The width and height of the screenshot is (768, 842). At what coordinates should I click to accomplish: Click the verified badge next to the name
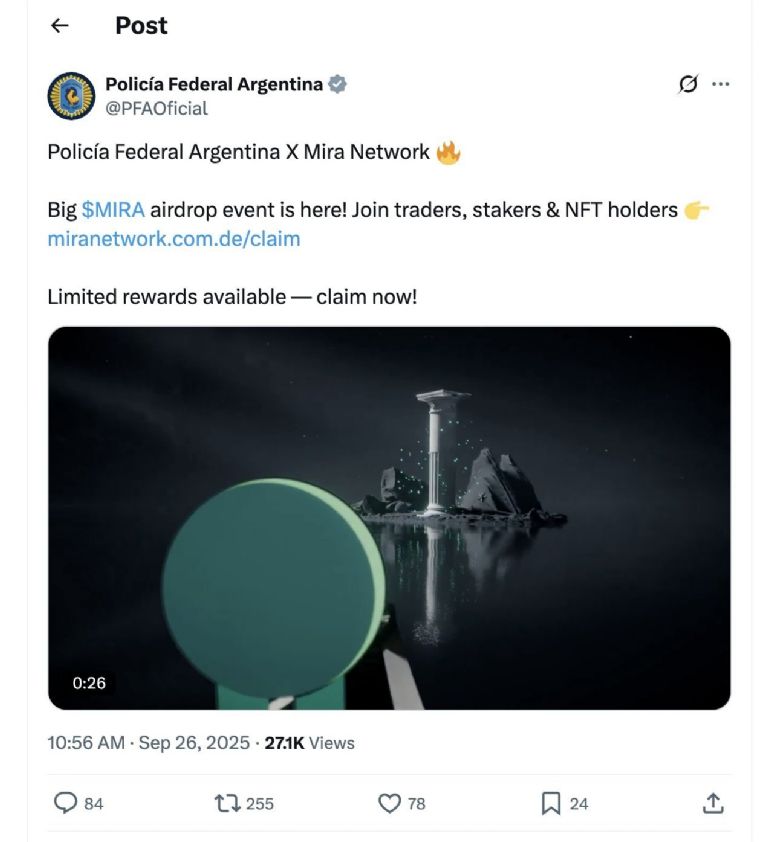(x=338, y=84)
